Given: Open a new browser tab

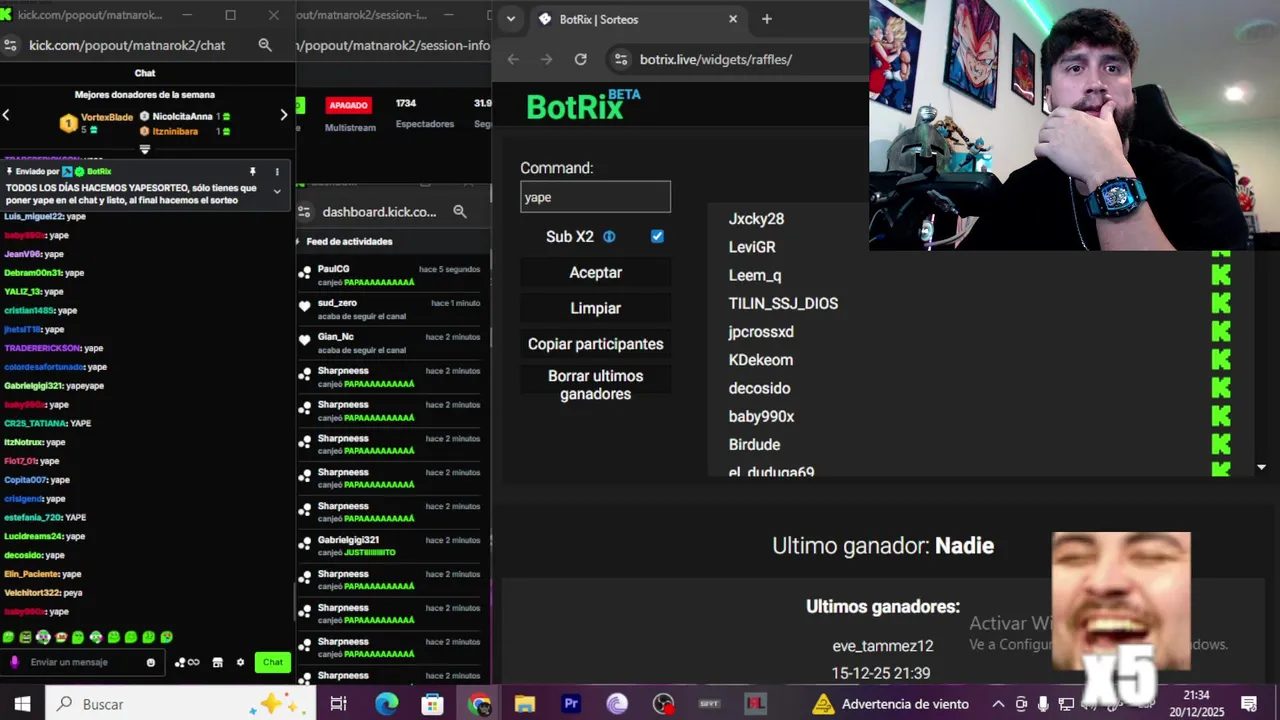Looking at the screenshot, I should tap(767, 19).
